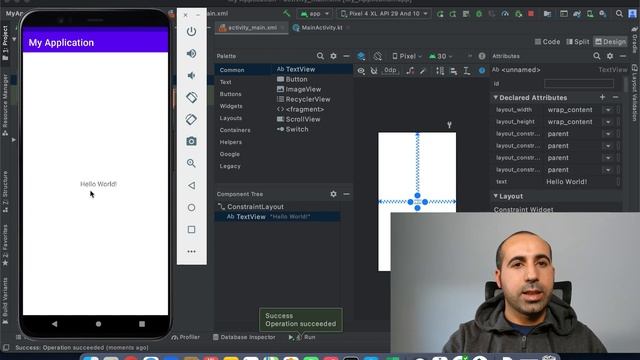Select Layouts category in Palette

pos(231,118)
